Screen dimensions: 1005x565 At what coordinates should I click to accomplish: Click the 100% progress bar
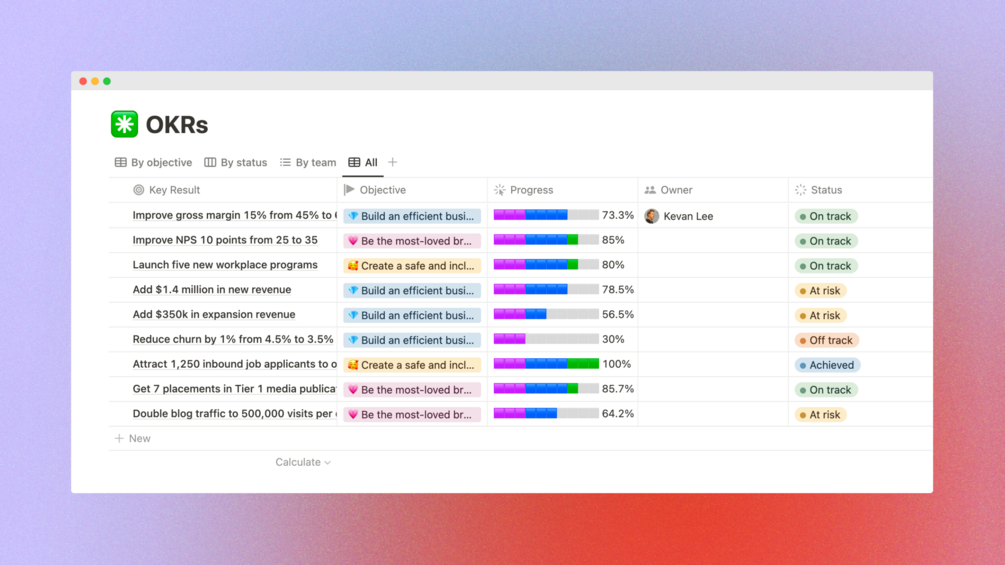click(x=546, y=364)
